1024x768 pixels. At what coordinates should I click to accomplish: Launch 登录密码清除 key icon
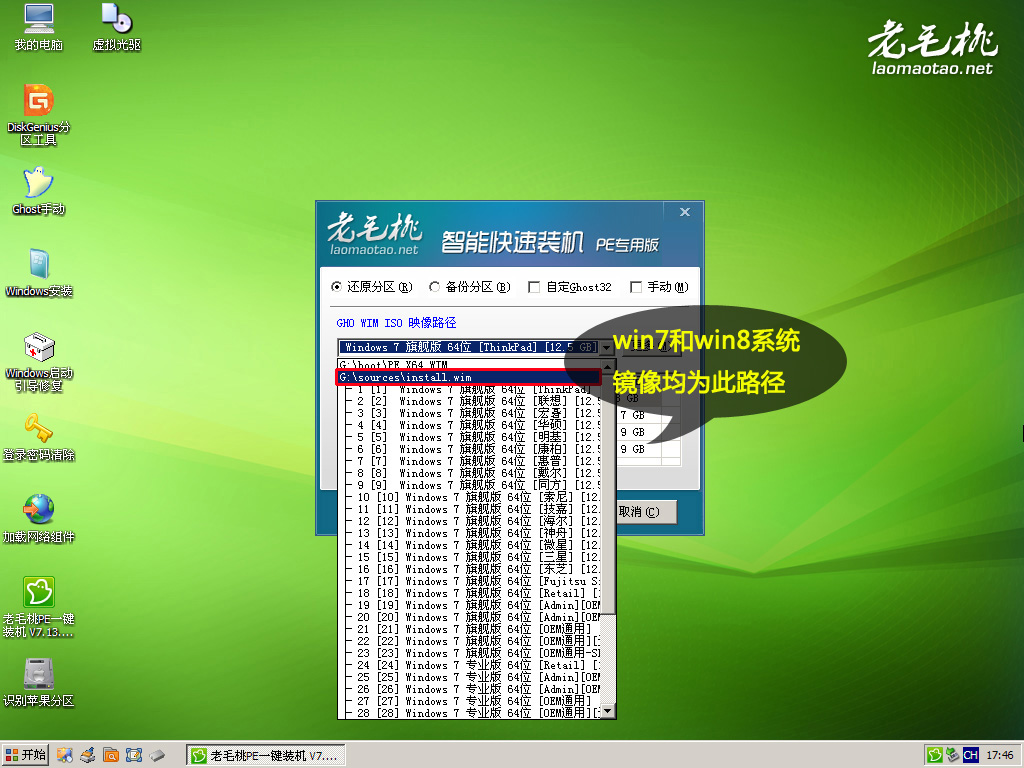[38, 429]
